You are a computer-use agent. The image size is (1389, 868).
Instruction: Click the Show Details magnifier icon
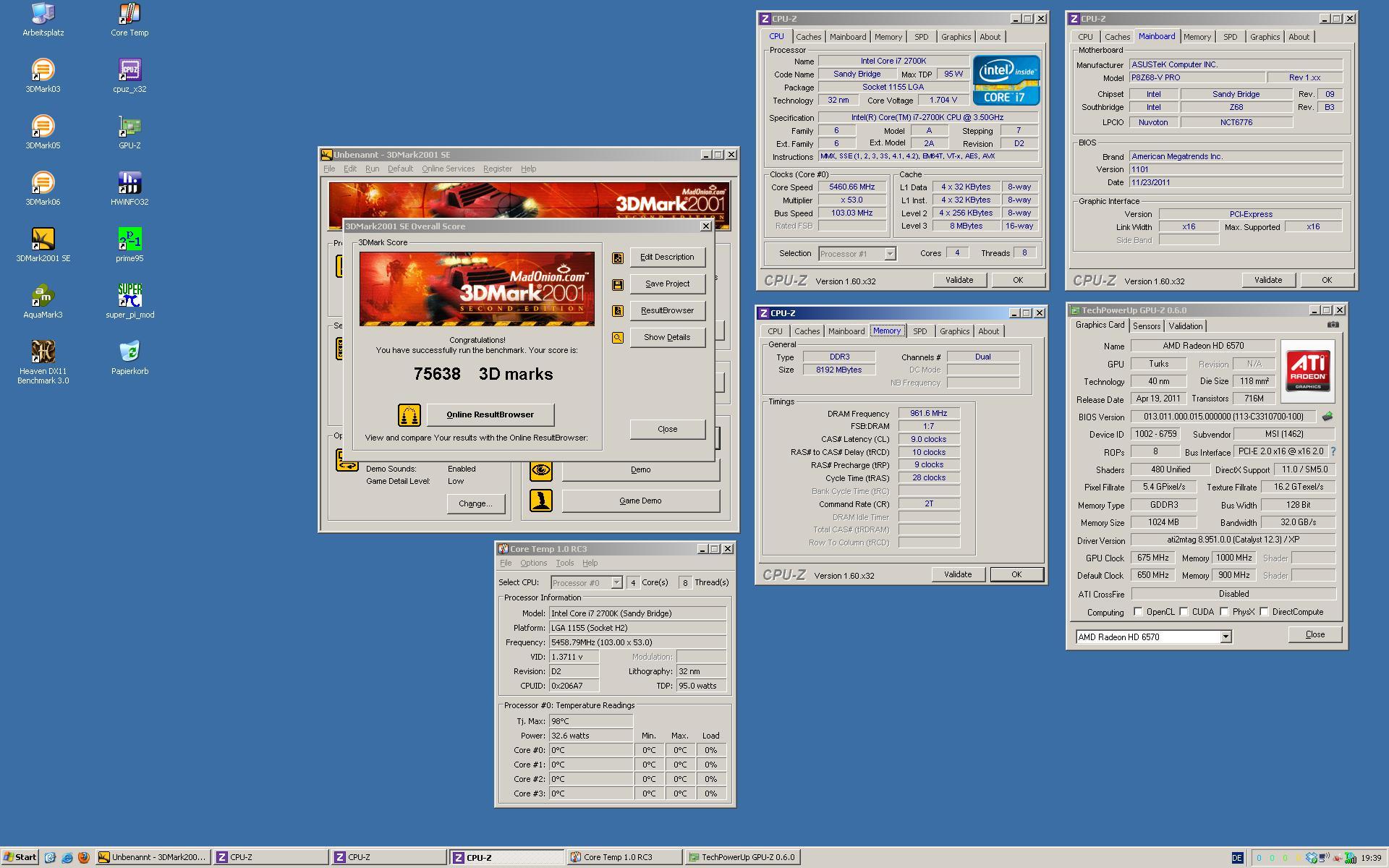tap(618, 338)
